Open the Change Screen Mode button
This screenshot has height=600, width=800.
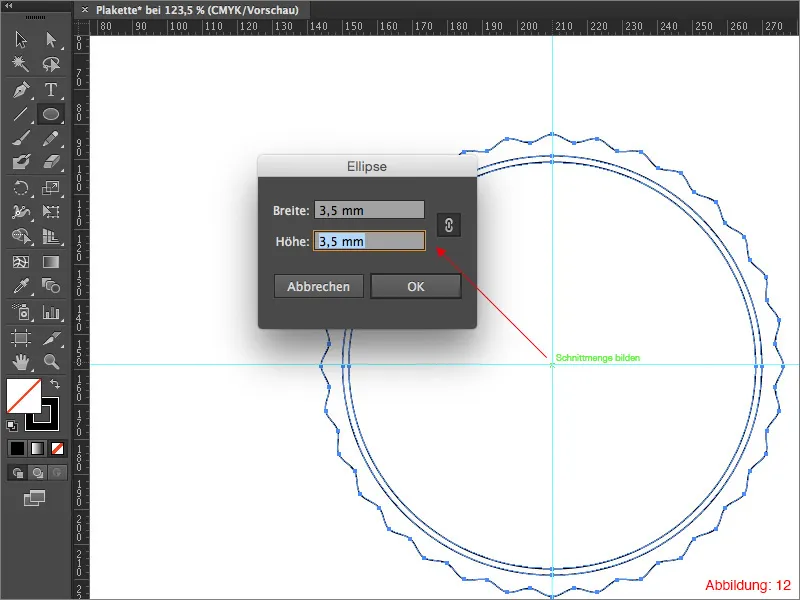click(34, 498)
